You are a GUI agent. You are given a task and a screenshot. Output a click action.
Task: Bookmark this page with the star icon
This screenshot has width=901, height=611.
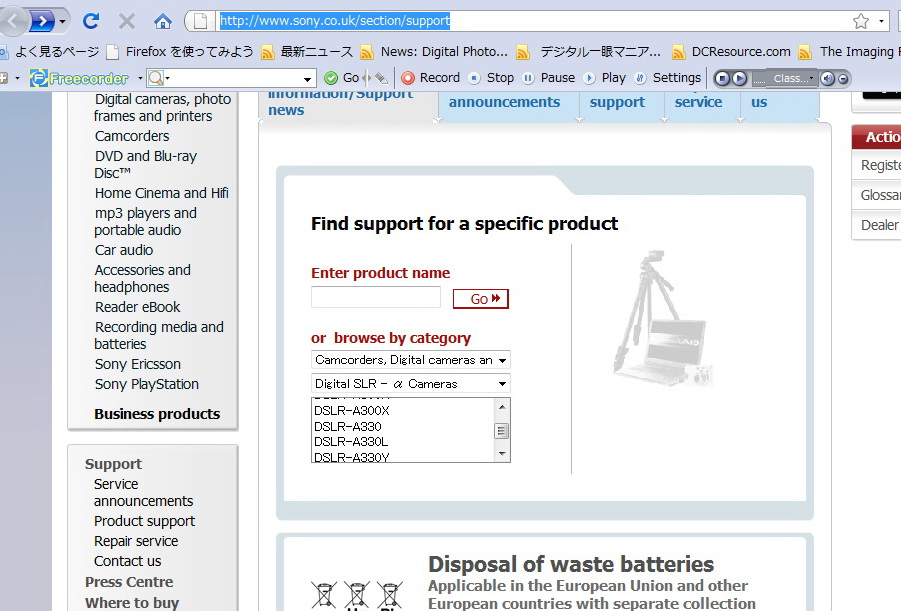click(x=860, y=21)
